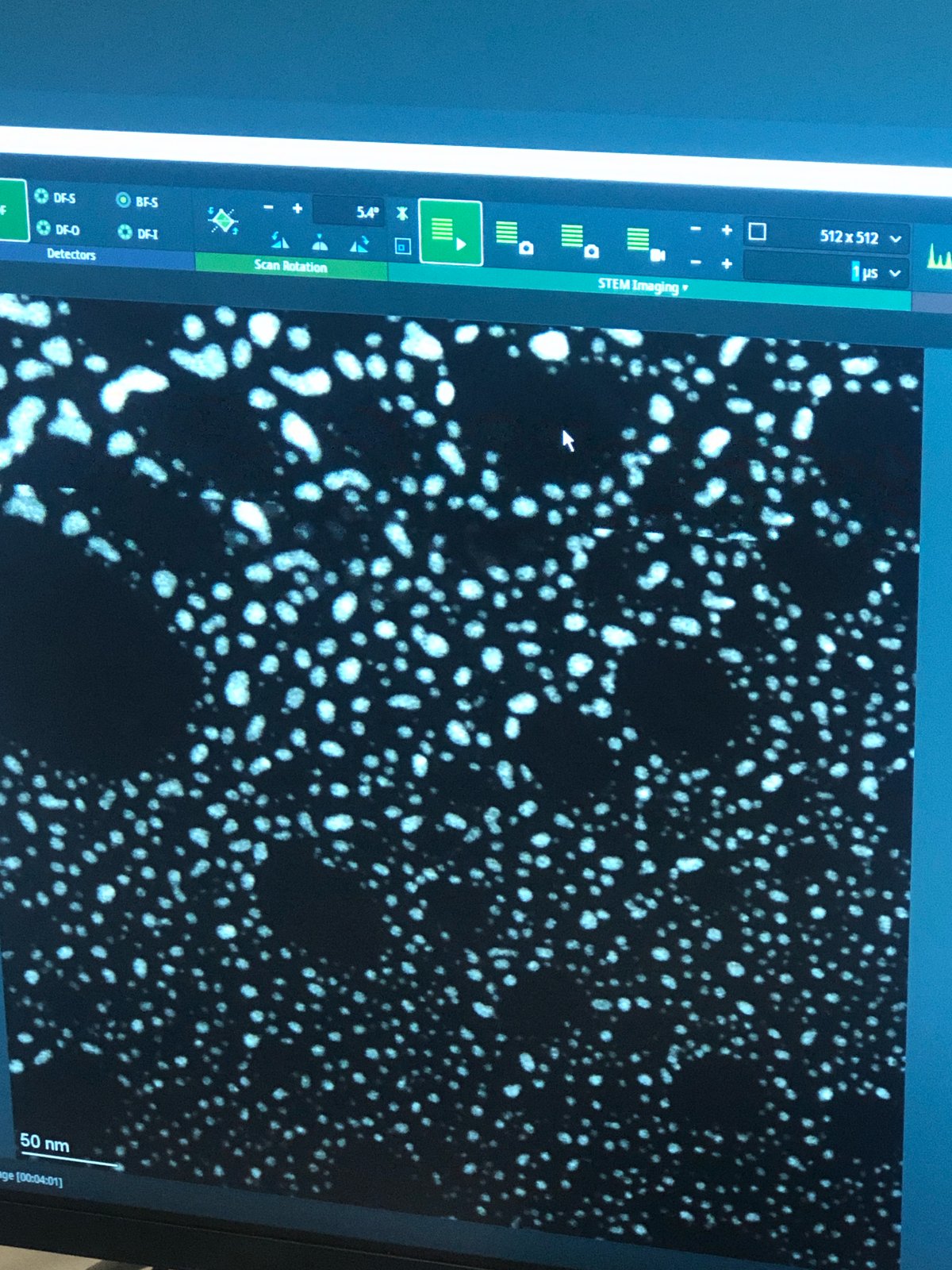Click the scan rotation alignment diamond icon
Viewport: 952px width, 1270px height.
point(223,221)
